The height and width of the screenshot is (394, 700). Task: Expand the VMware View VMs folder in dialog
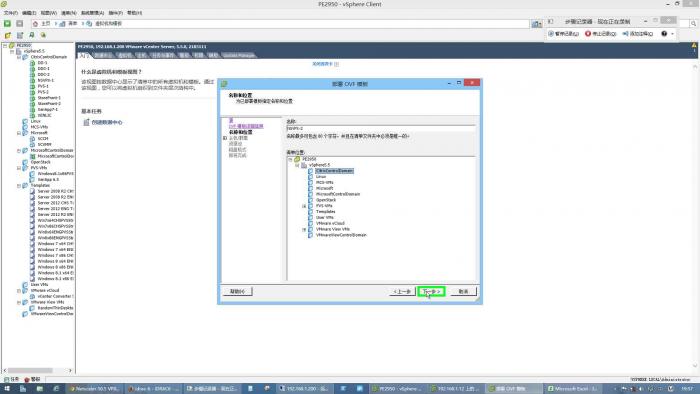coord(304,229)
